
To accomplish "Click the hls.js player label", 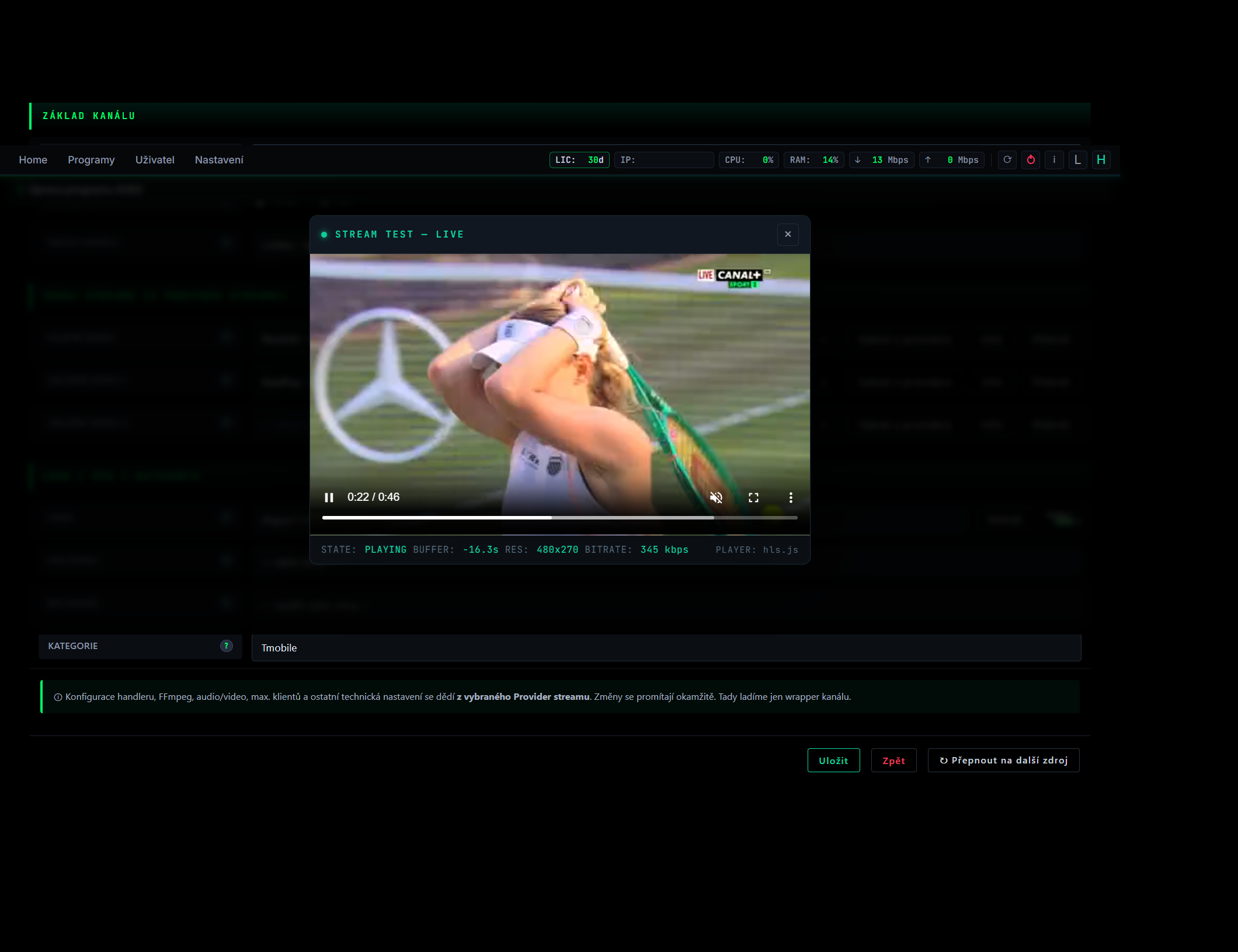I will pos(780,549).
